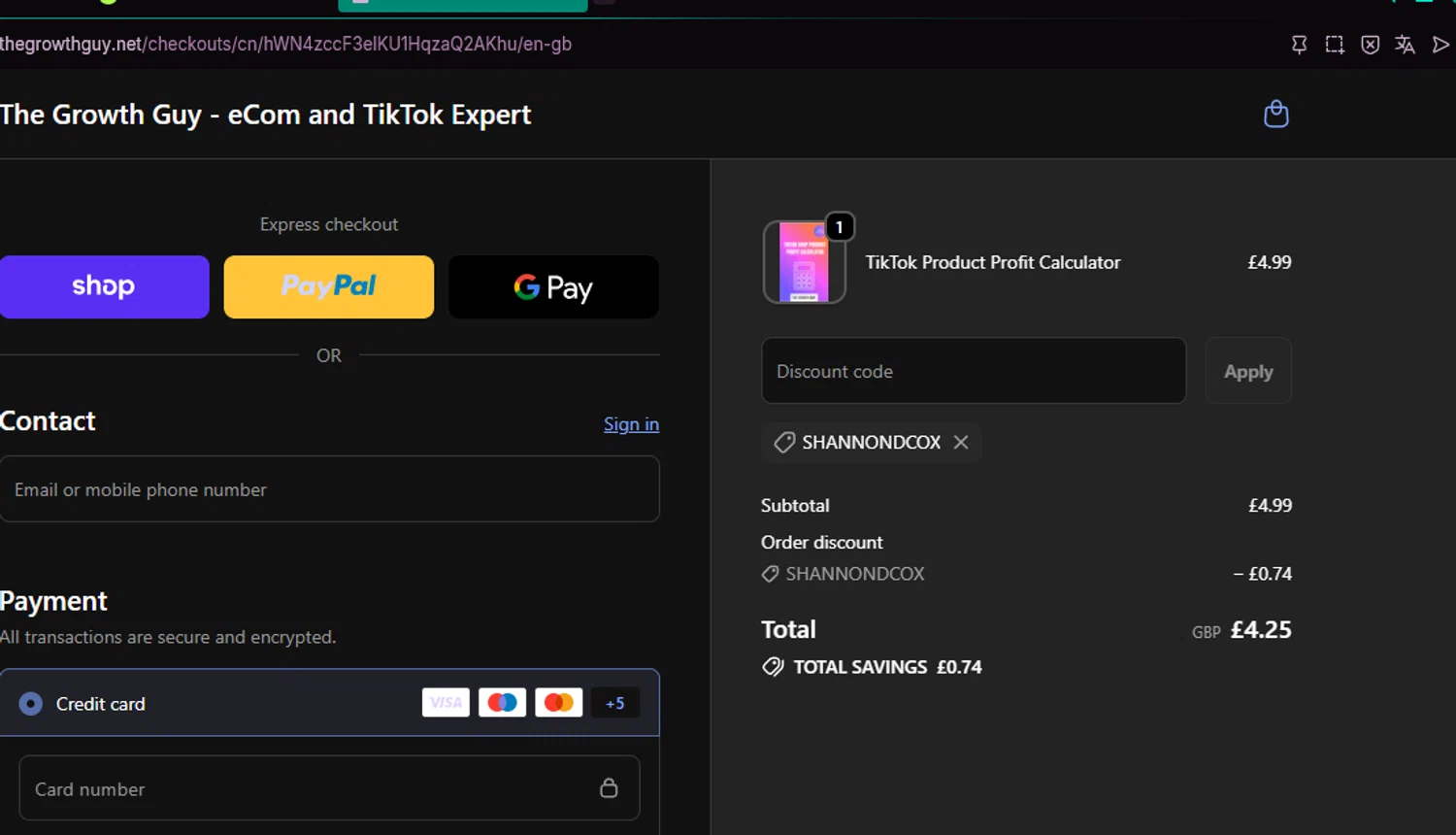
Task: Click the shield blocker icon in browser toolbar
Action: click(1370, 45)
